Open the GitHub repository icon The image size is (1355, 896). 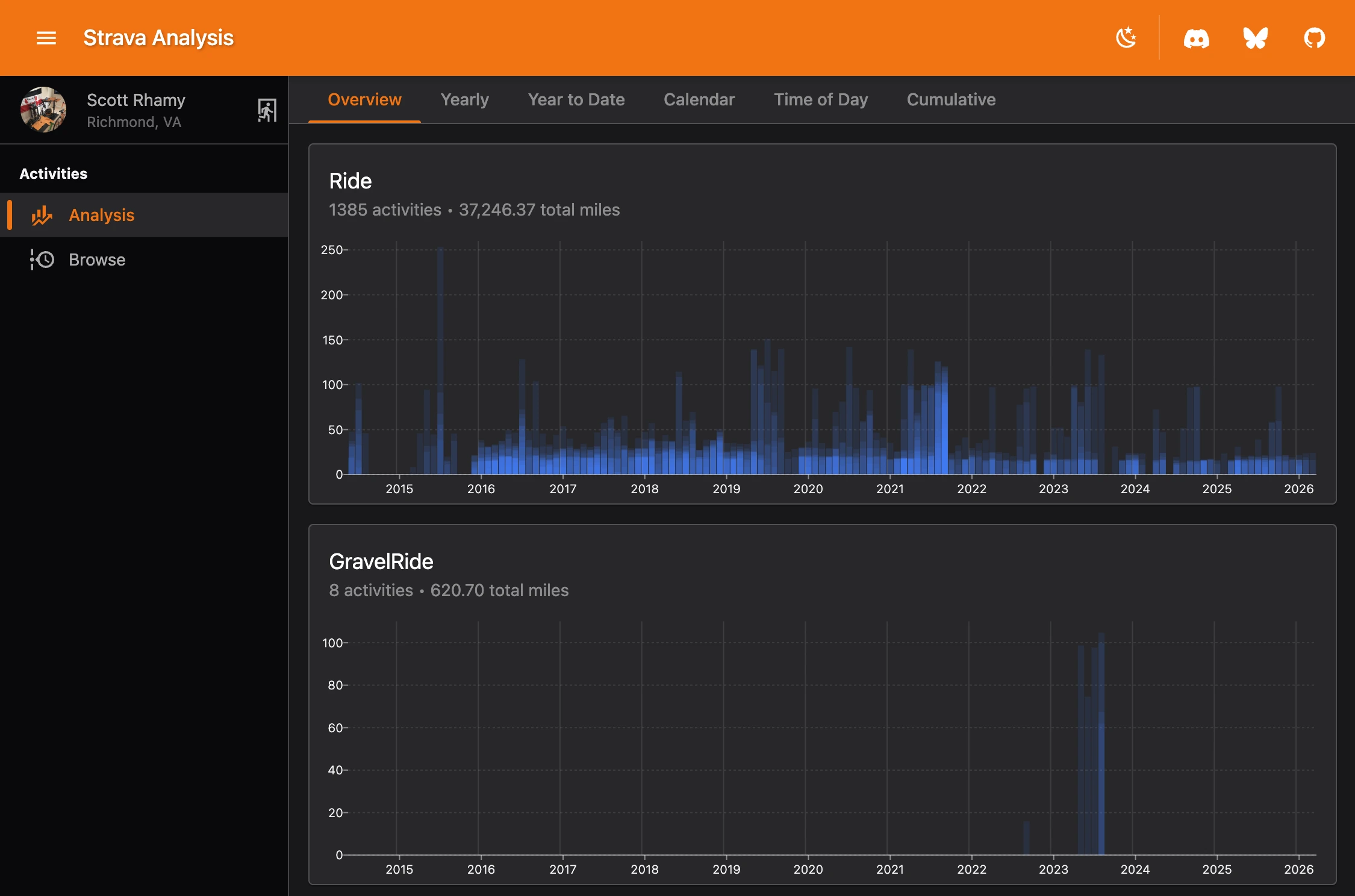coord(1314,38)
